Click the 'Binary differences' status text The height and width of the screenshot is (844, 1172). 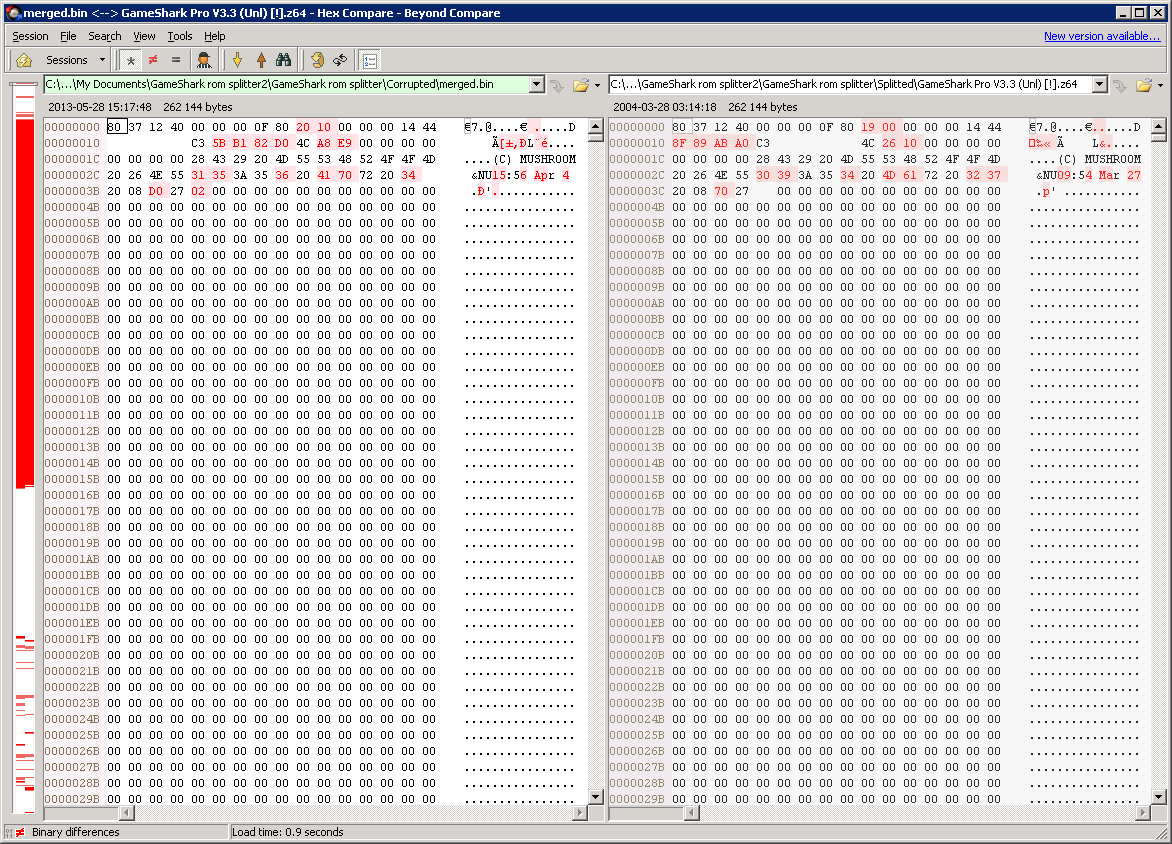click(x=75, y=832)
